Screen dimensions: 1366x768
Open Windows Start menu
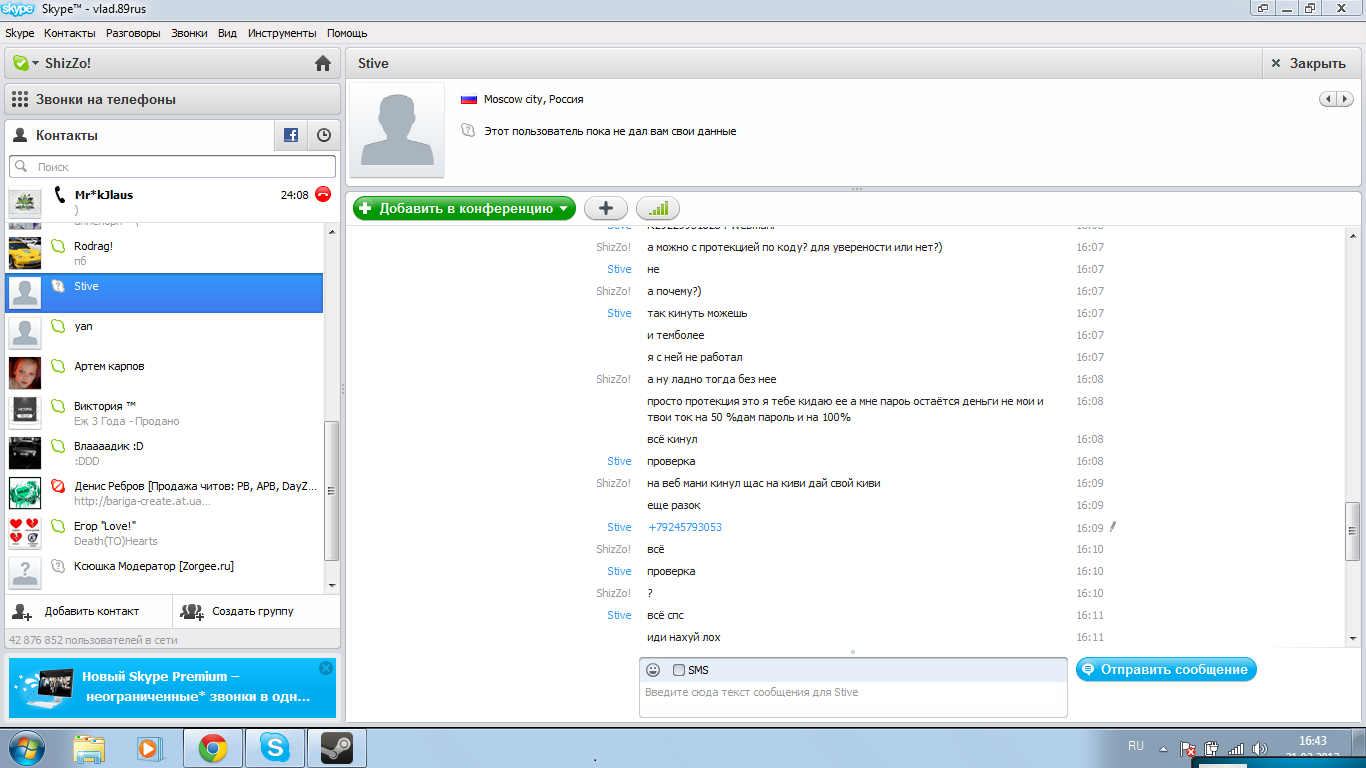tap(26, 747)
